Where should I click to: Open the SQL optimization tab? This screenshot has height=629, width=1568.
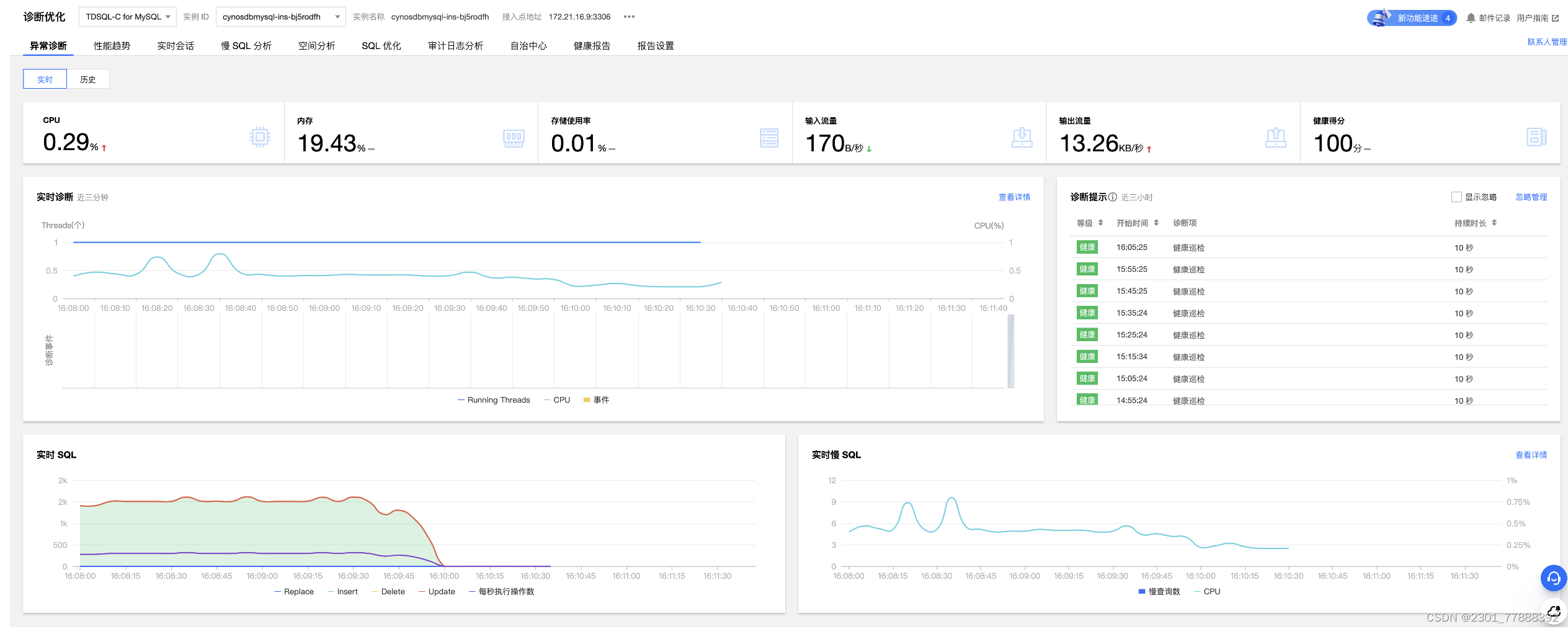(381, 46)
